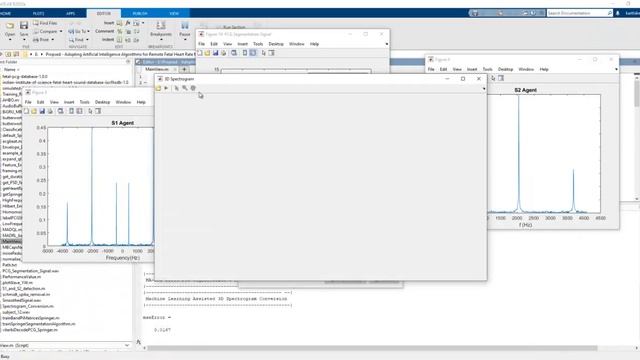The width and height of the screenshot is (640, 360).
Task: Click edit plot arrow in S2 Agent figure toolbar
Action: (x=493, y=78)
